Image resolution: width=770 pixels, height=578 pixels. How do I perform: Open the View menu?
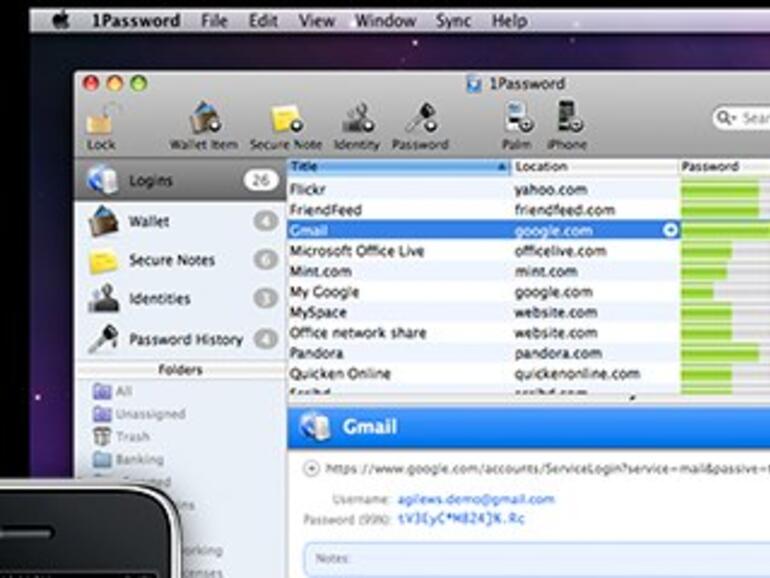(x=317, y=21)
